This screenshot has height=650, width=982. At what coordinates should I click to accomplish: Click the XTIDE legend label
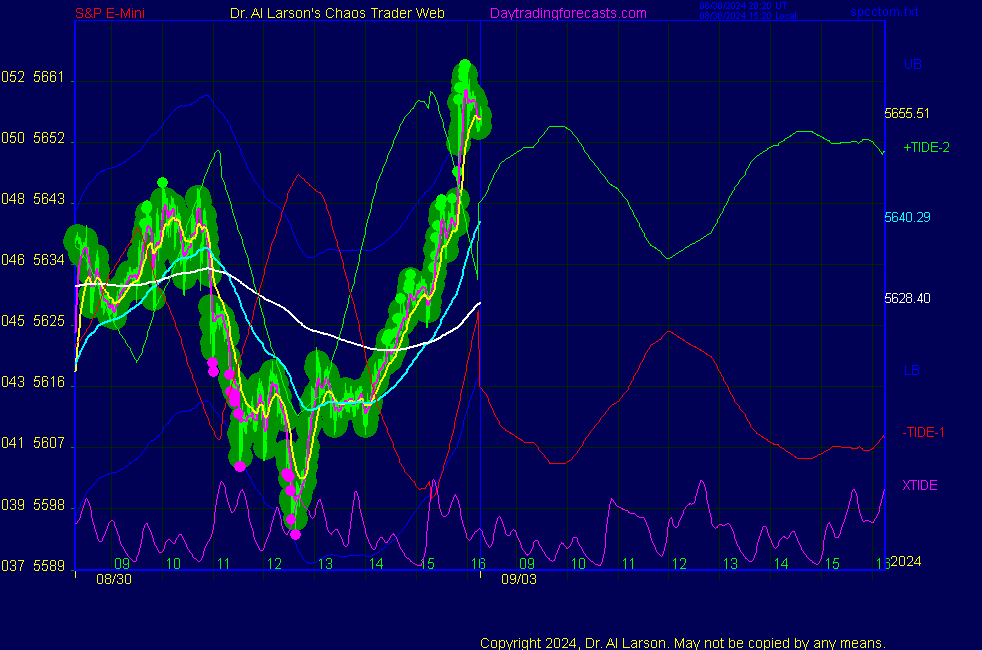click(x=919, y=485)
